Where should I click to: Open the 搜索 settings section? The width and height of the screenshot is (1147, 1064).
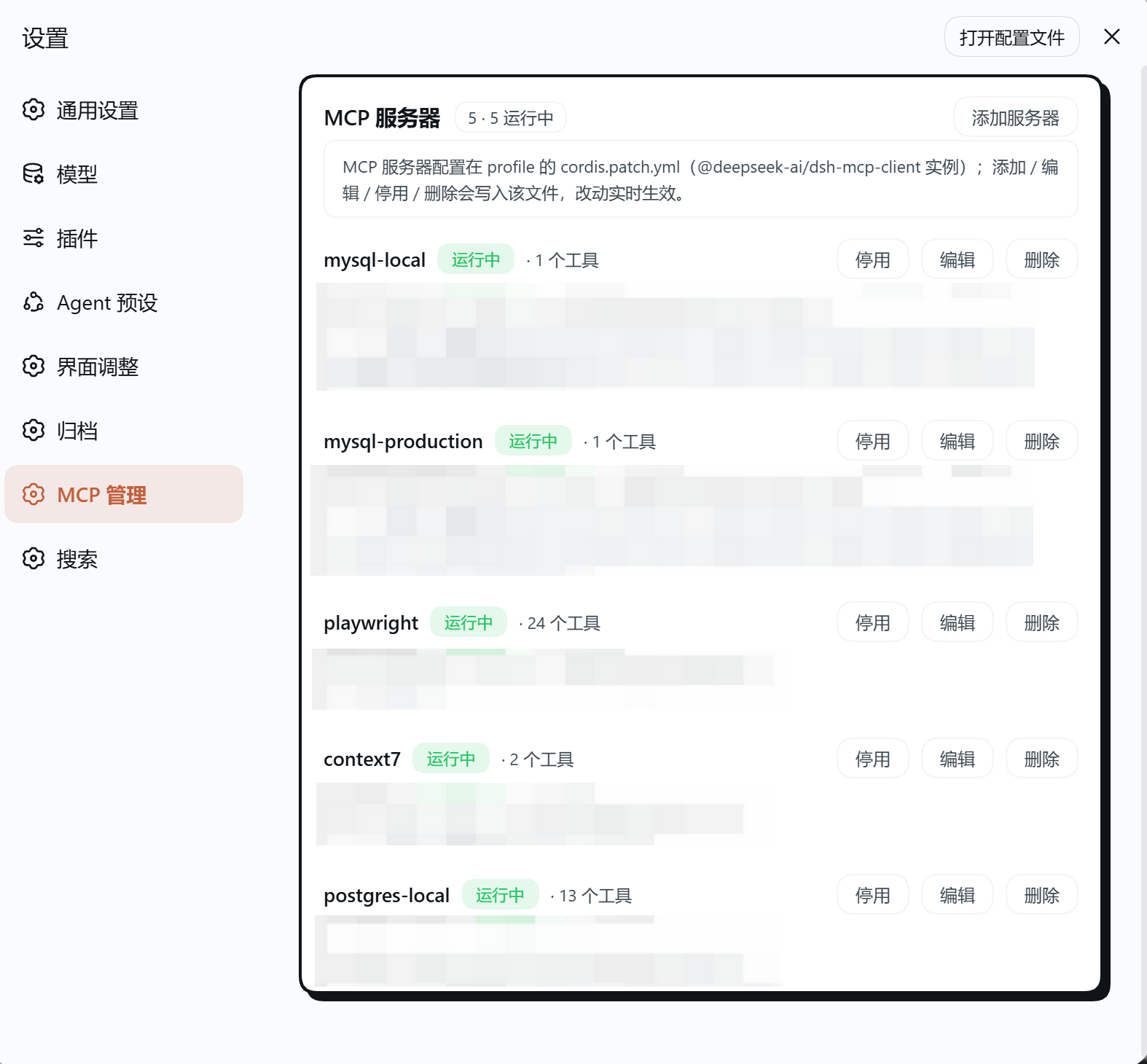pos(124,559)
